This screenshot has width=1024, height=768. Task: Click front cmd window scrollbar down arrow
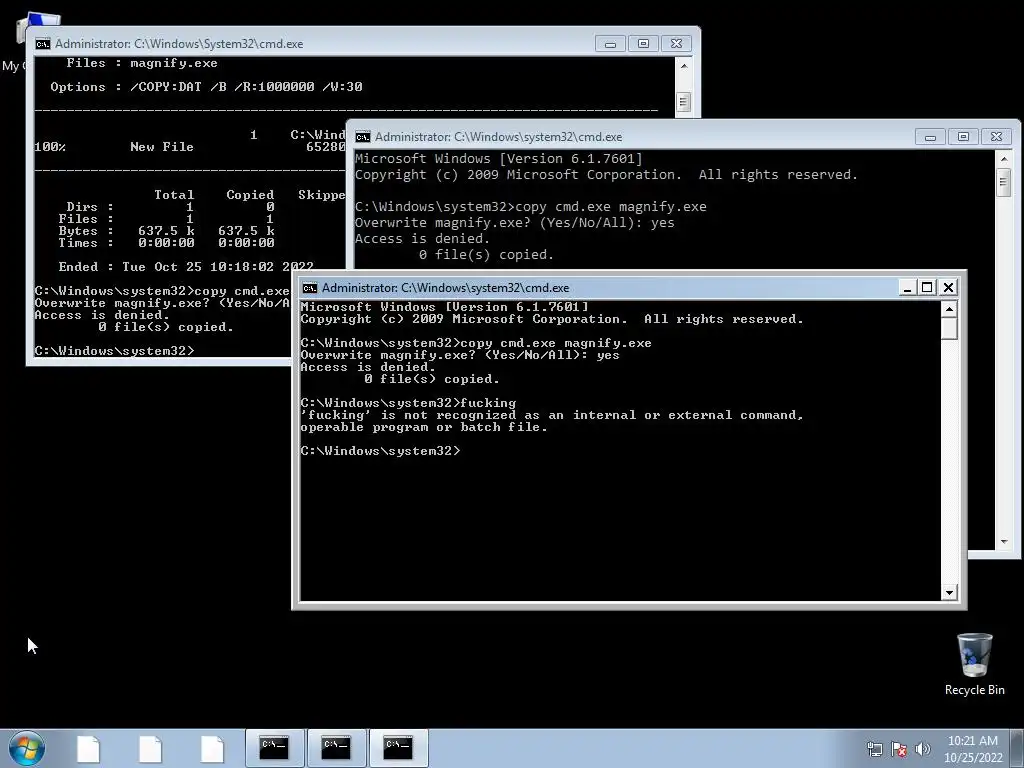[950, 592]
